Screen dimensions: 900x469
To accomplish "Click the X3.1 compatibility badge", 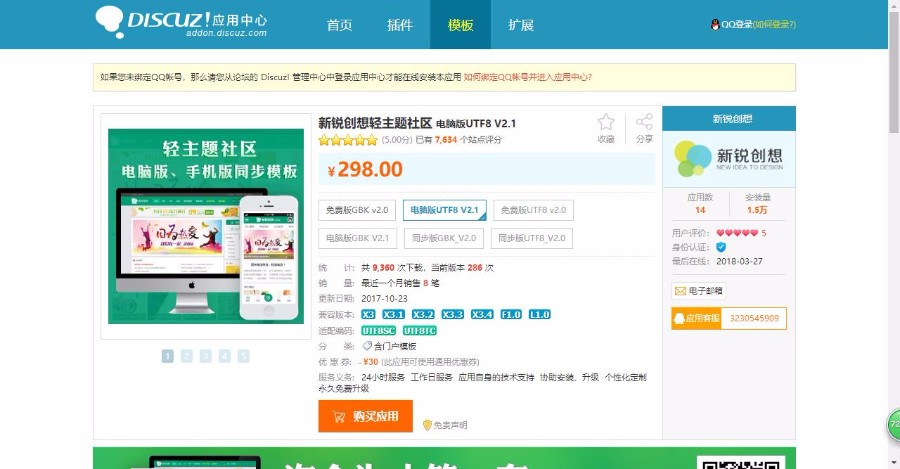I will click(394, 315).
